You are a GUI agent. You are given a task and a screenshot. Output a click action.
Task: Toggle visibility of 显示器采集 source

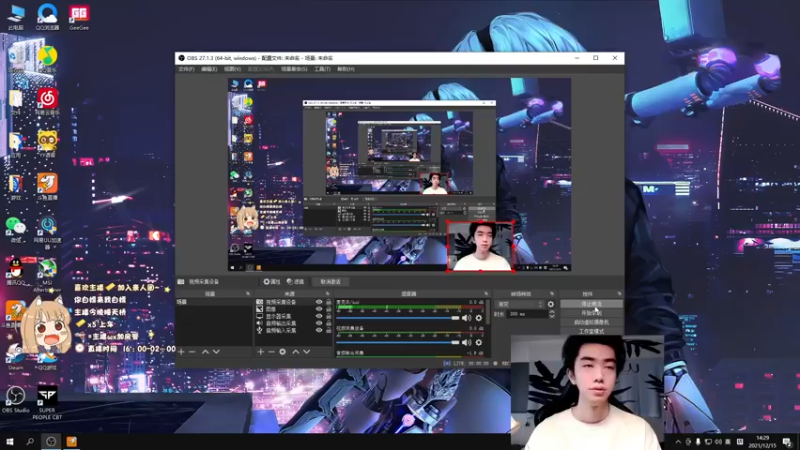pyautogui.click(x=319, y=316)
